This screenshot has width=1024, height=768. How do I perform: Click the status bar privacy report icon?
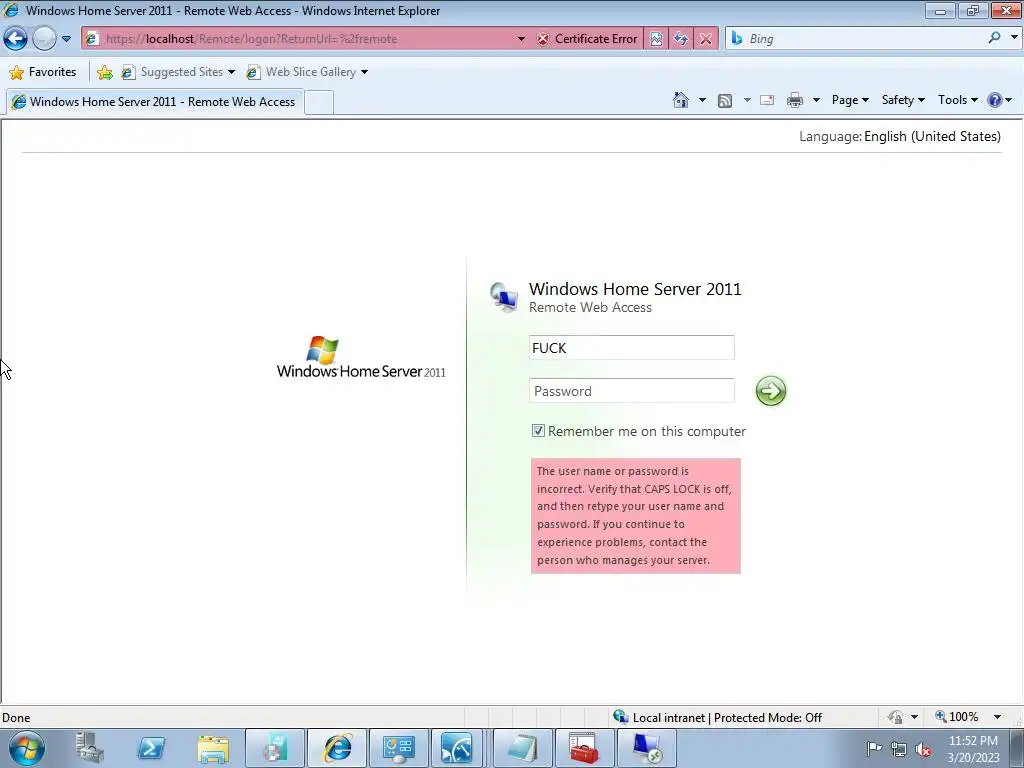[x=895, y=717]
